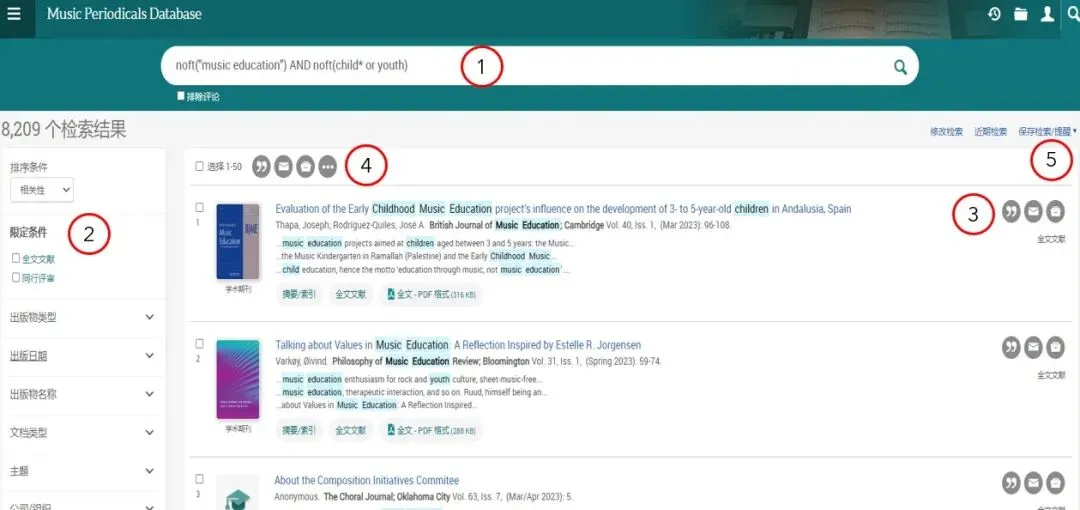Save selected items in results toolbar

305,167
